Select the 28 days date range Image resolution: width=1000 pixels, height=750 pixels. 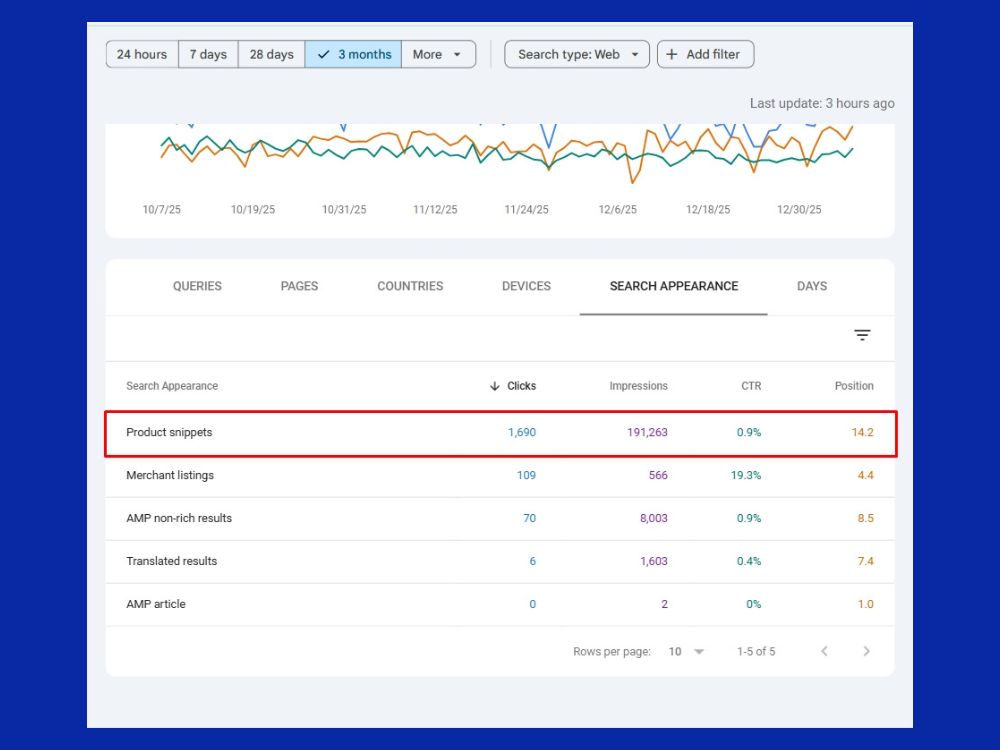272,54
